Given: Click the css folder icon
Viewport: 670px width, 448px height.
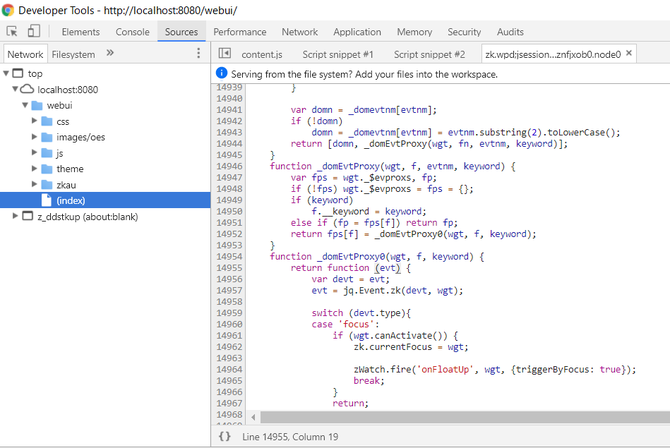Looking at the screenshot, I should 47,121.
